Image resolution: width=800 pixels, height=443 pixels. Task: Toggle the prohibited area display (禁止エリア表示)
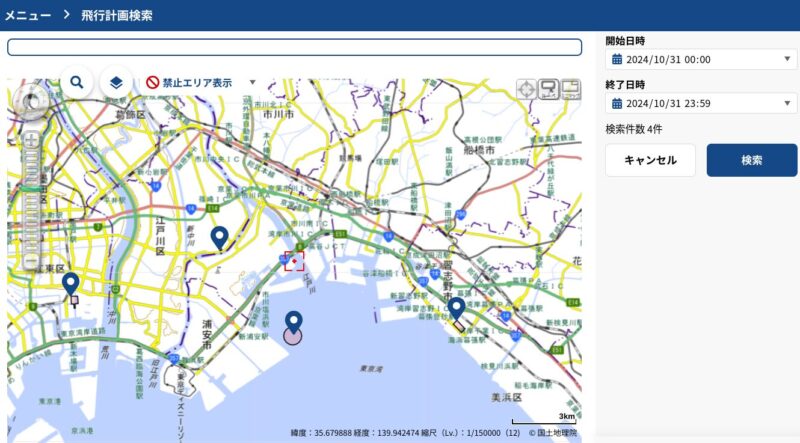pyautogui.click(x=188, y=83)
